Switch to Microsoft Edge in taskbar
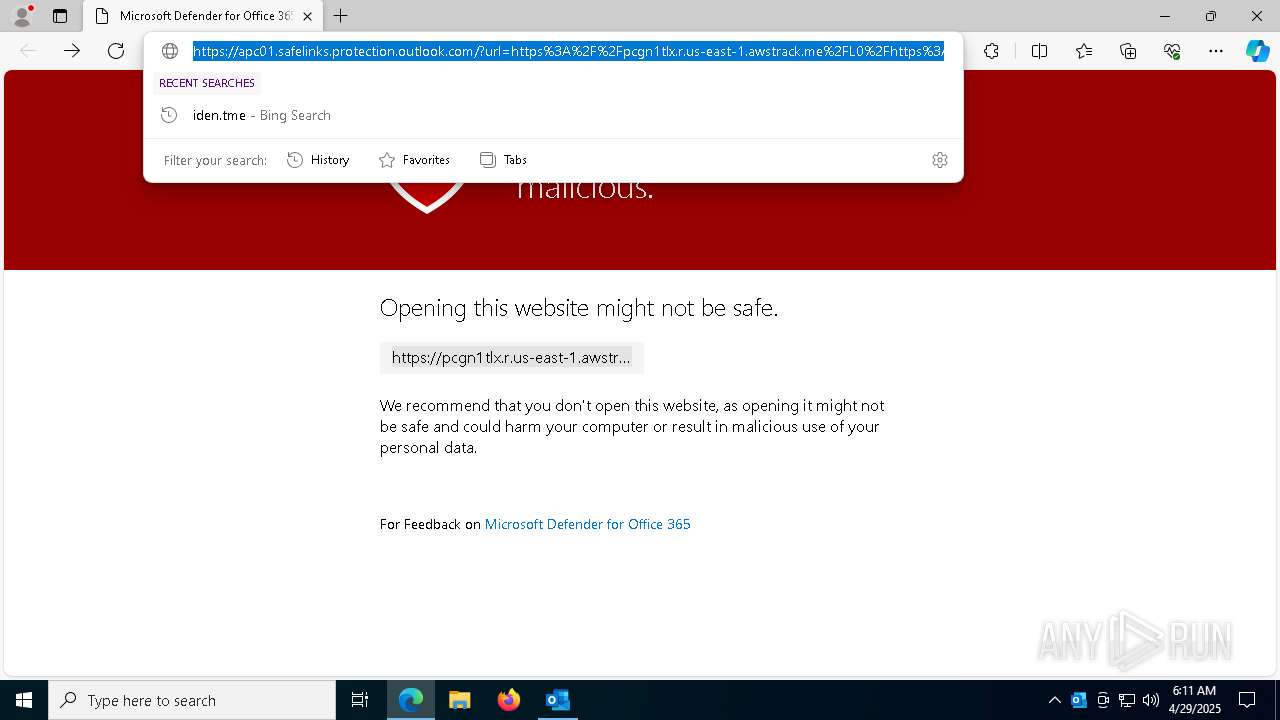This screenshot has height=720, width=1280. (411, 700)
